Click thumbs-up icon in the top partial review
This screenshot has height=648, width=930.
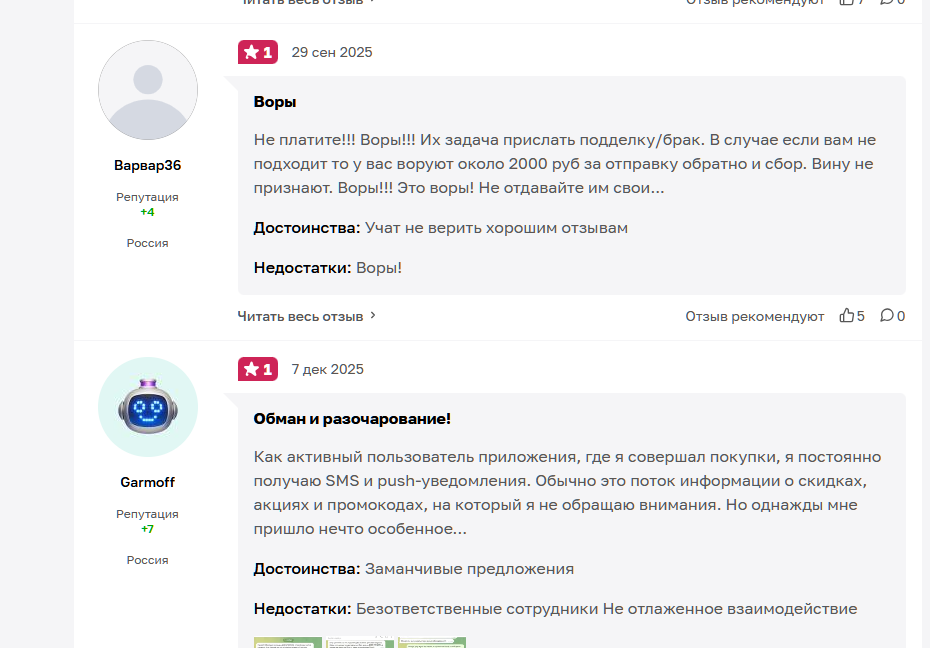(x=846, y=2)
